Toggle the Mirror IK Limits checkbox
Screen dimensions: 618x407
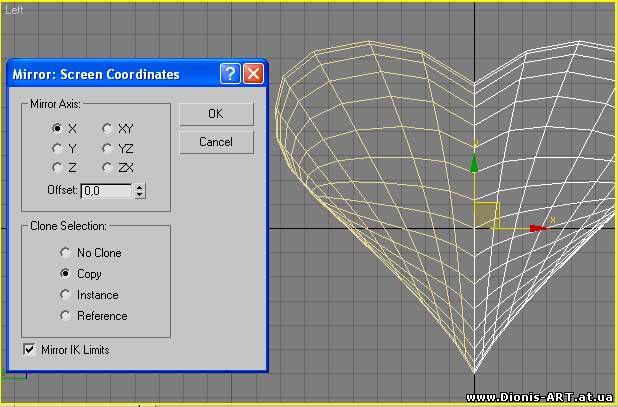[x=30, y=349]
